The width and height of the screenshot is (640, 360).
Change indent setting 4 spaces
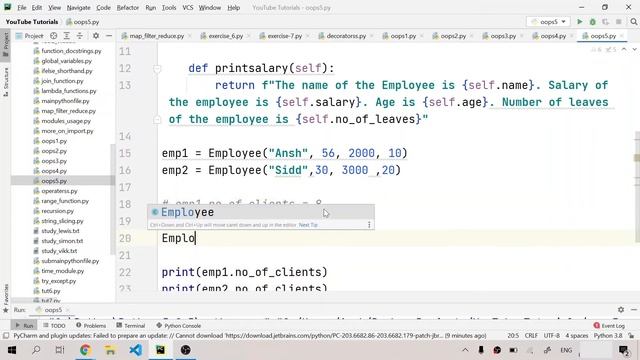tap(576, 336)
